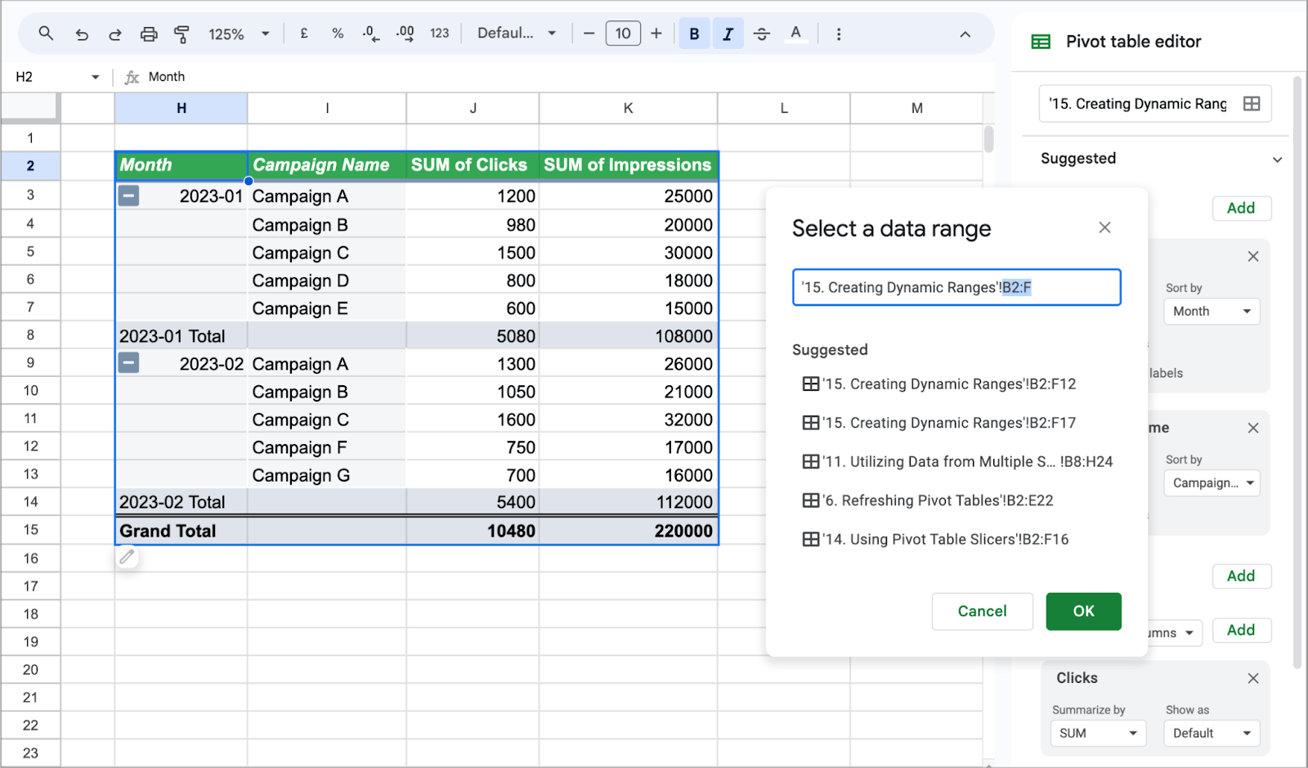Toggle italic formatting
Image resolution: width=1308 pixels, height=768 pixels.
[x=728, y=34]
